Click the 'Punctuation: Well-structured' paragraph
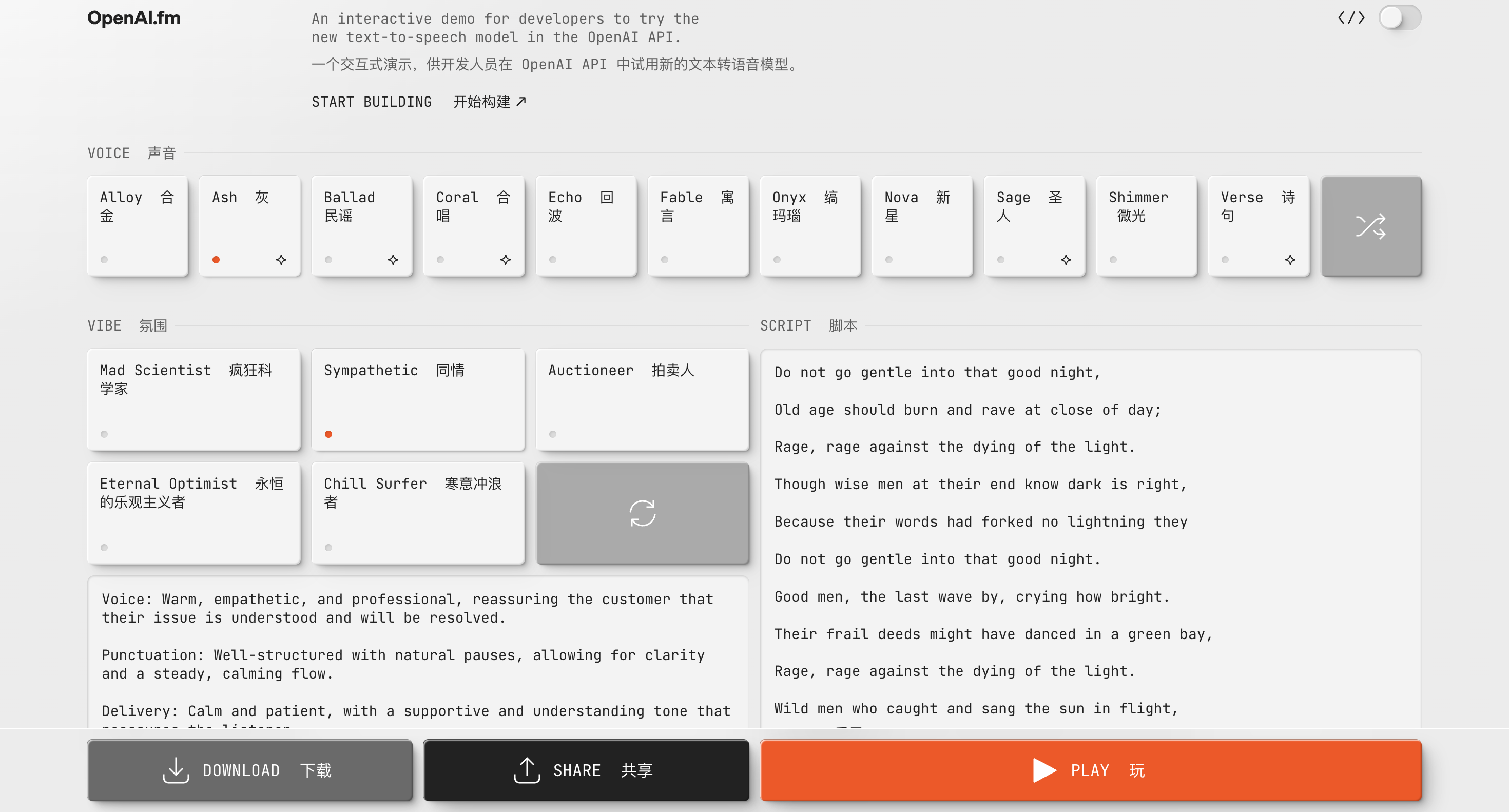1509x812 pixels. coord(403,664)
